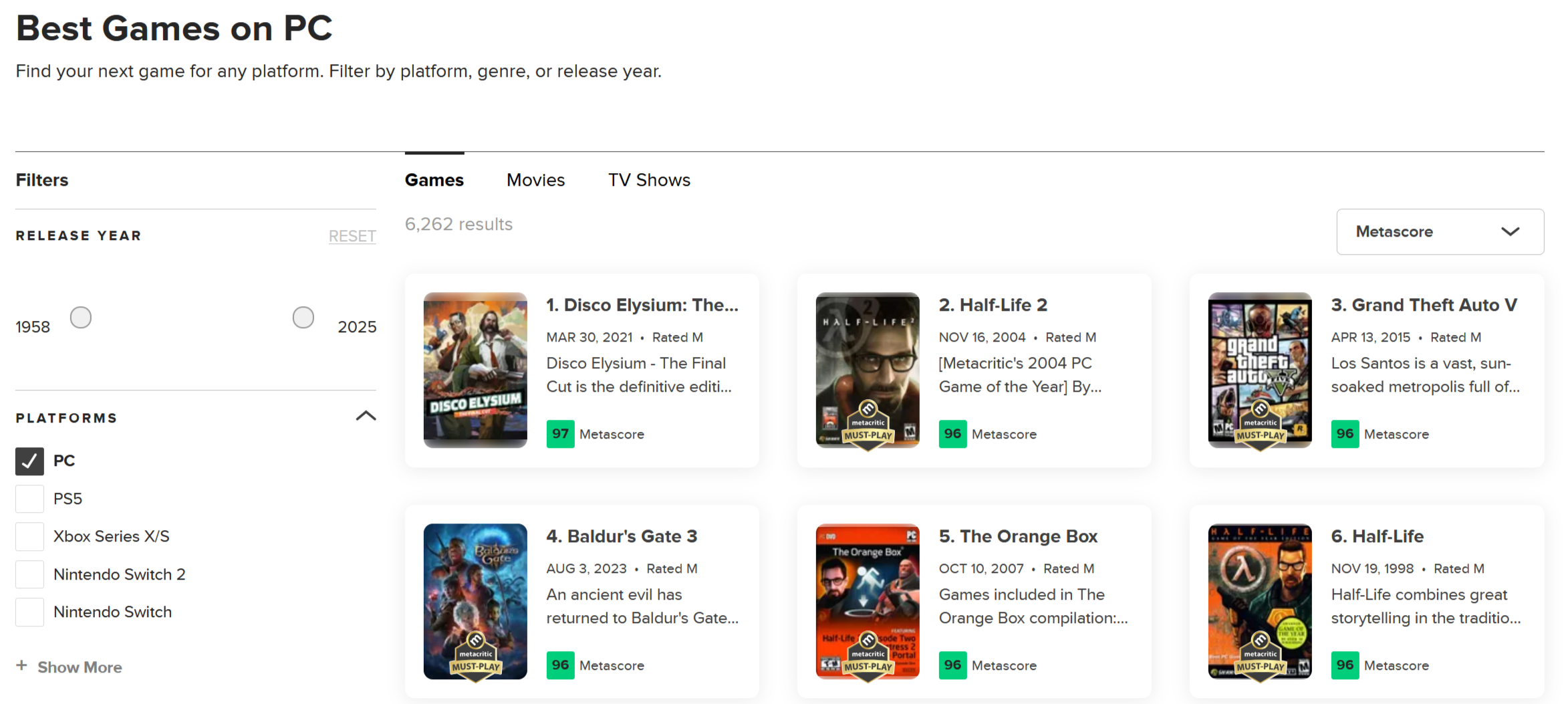Click the Disco Elysium description text
The width and height of the screenshot is (1568, 704).
(639, 375)
